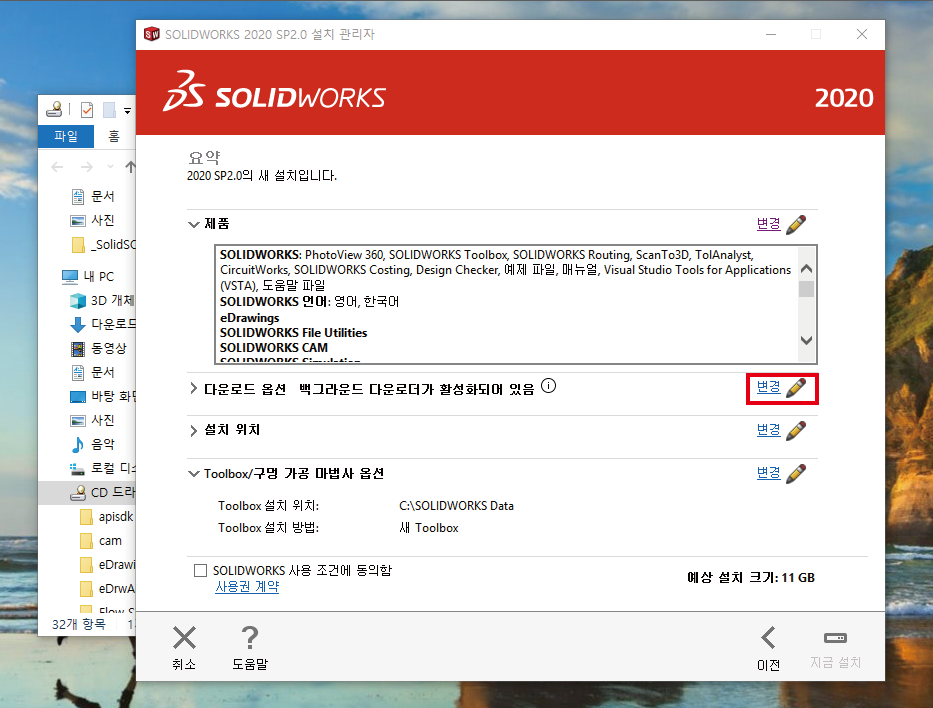The width and height of the screenshot is (933, 708).
Task: Select 바탕 화면 in Explorer sidebar
Action: click(x=102, y=396)
